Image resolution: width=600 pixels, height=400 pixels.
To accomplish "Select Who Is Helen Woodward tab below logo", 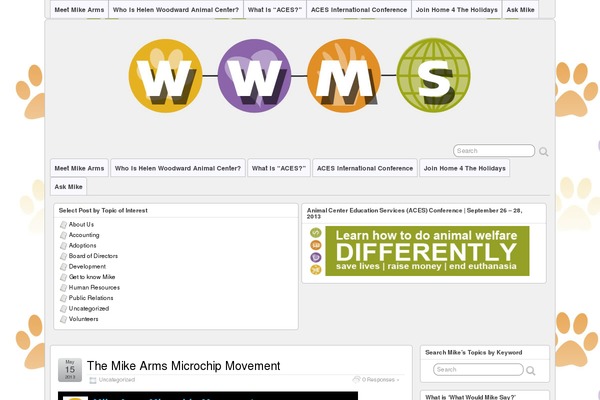I will (x=178, y=168).
